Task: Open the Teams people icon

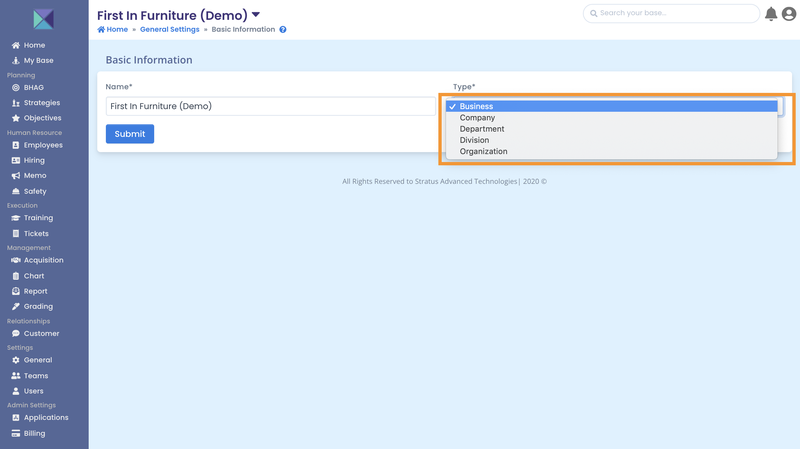Action: click(16, 376)
